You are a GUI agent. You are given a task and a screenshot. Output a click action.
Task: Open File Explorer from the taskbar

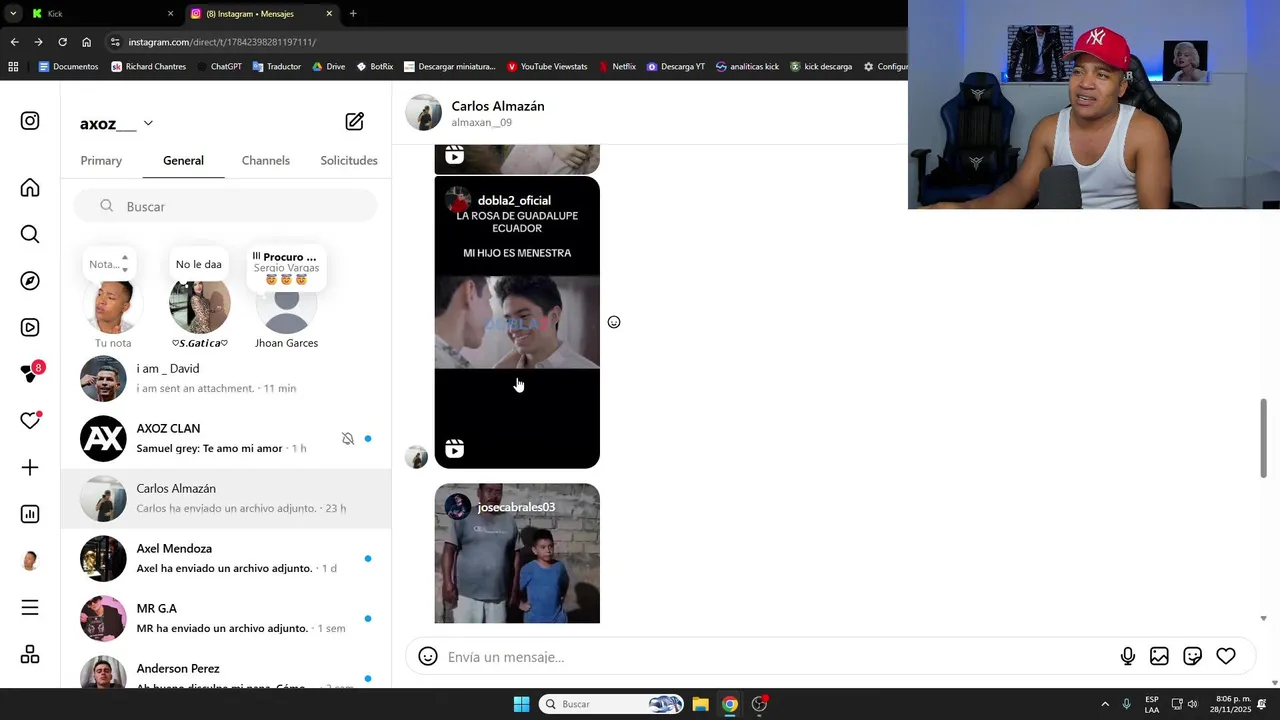[x=700, y=704]
